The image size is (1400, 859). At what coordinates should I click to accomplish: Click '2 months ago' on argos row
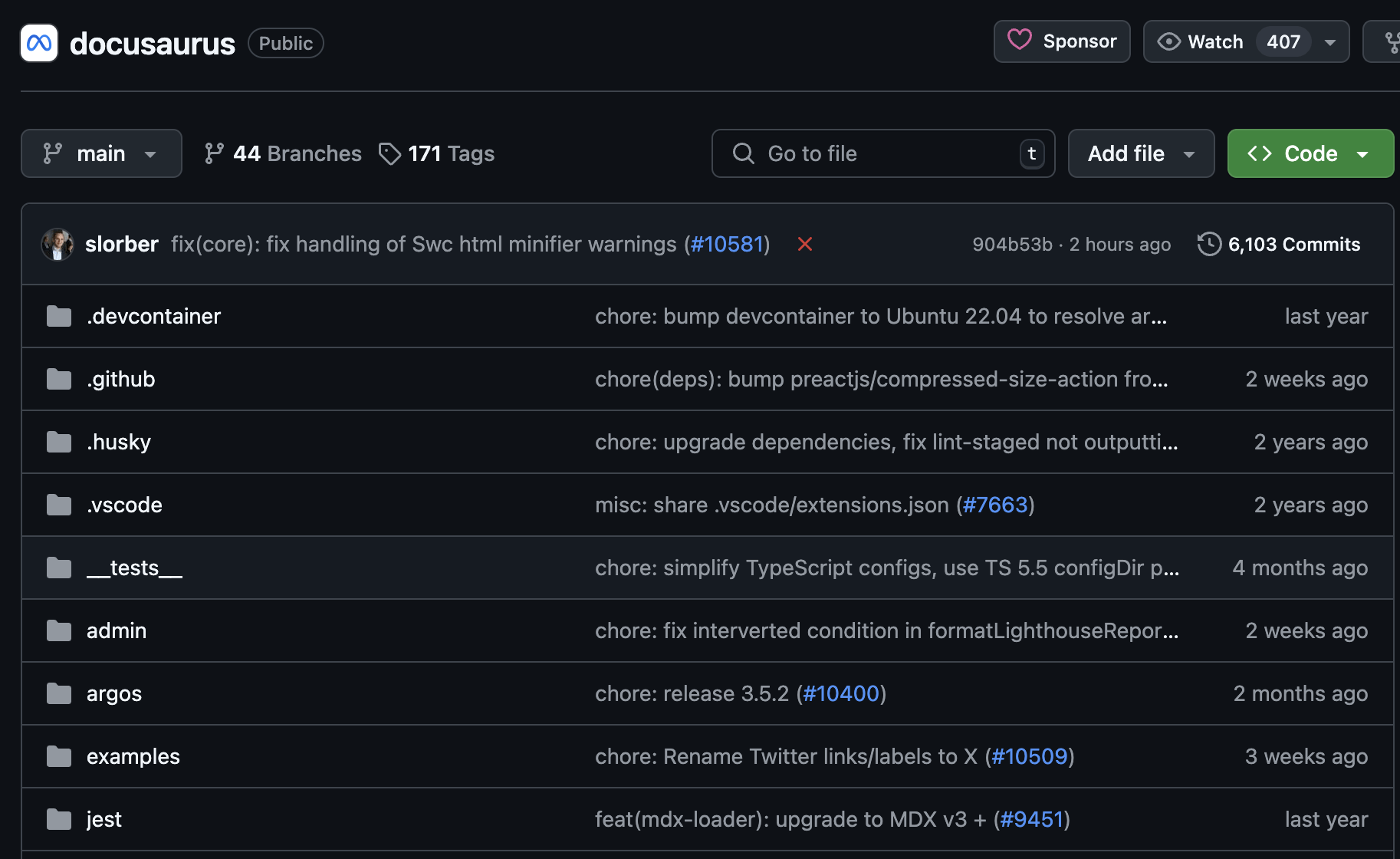tap(1300, 693)
